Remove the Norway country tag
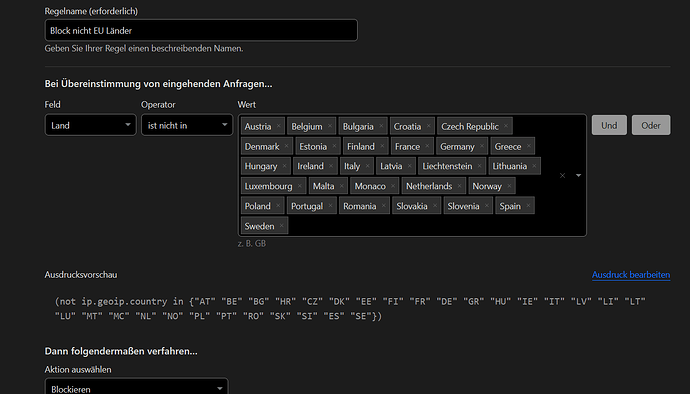This screenshot has width=690, height=394. click(509, 186)
